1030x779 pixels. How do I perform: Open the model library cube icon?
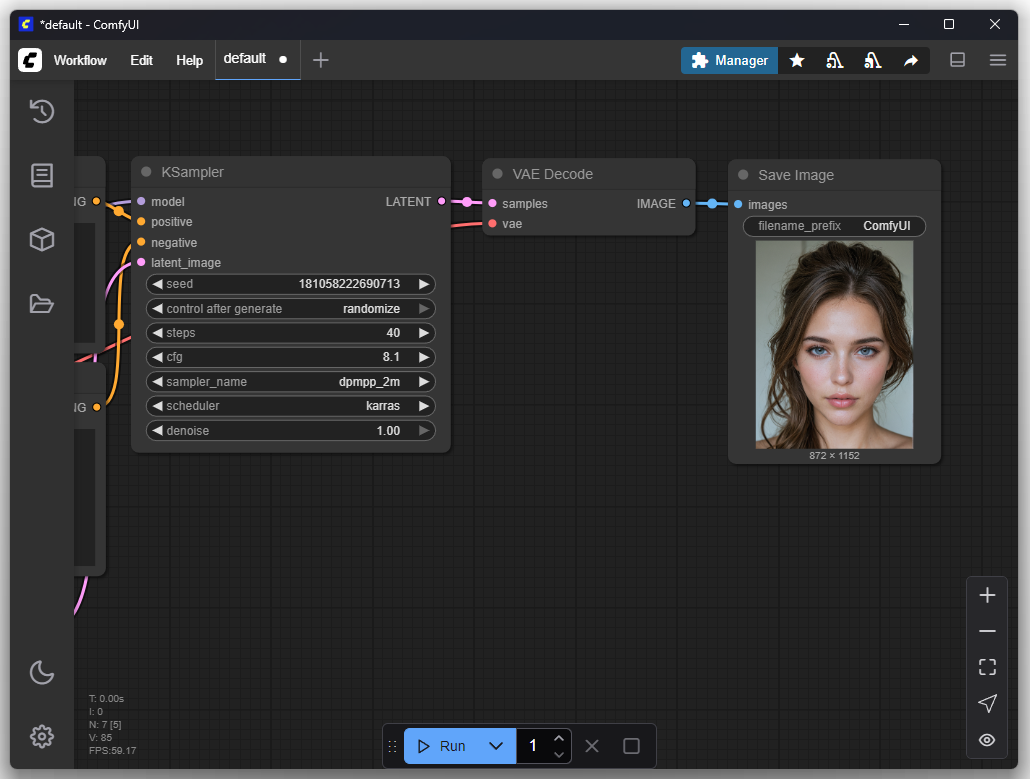coord(41,240)
